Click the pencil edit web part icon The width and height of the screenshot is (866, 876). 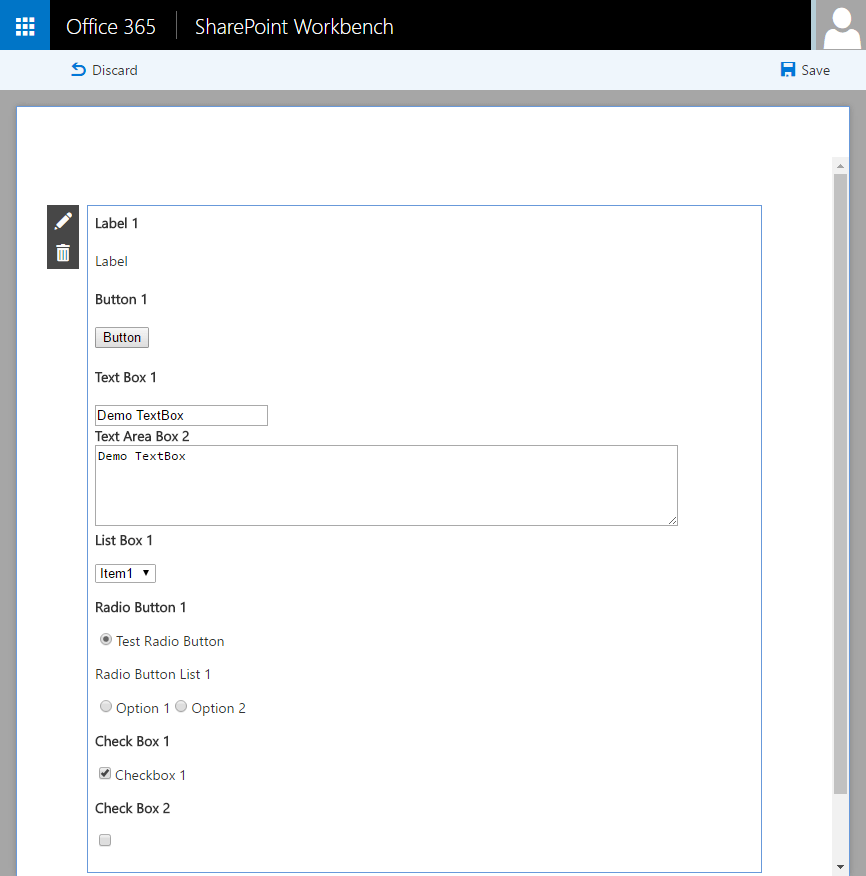click(63, 221)
